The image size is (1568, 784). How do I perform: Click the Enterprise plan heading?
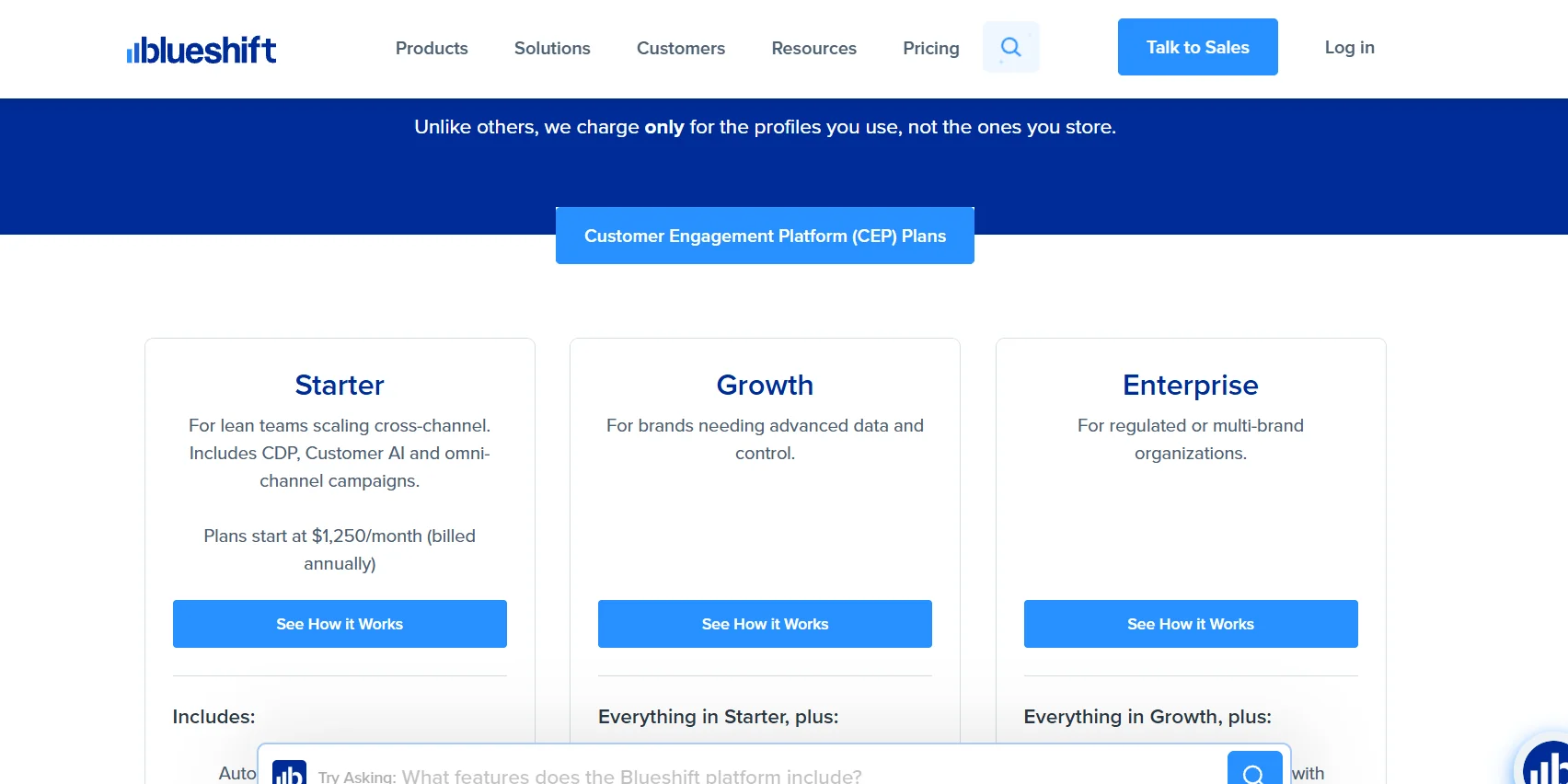click(x=1191, y=385)
